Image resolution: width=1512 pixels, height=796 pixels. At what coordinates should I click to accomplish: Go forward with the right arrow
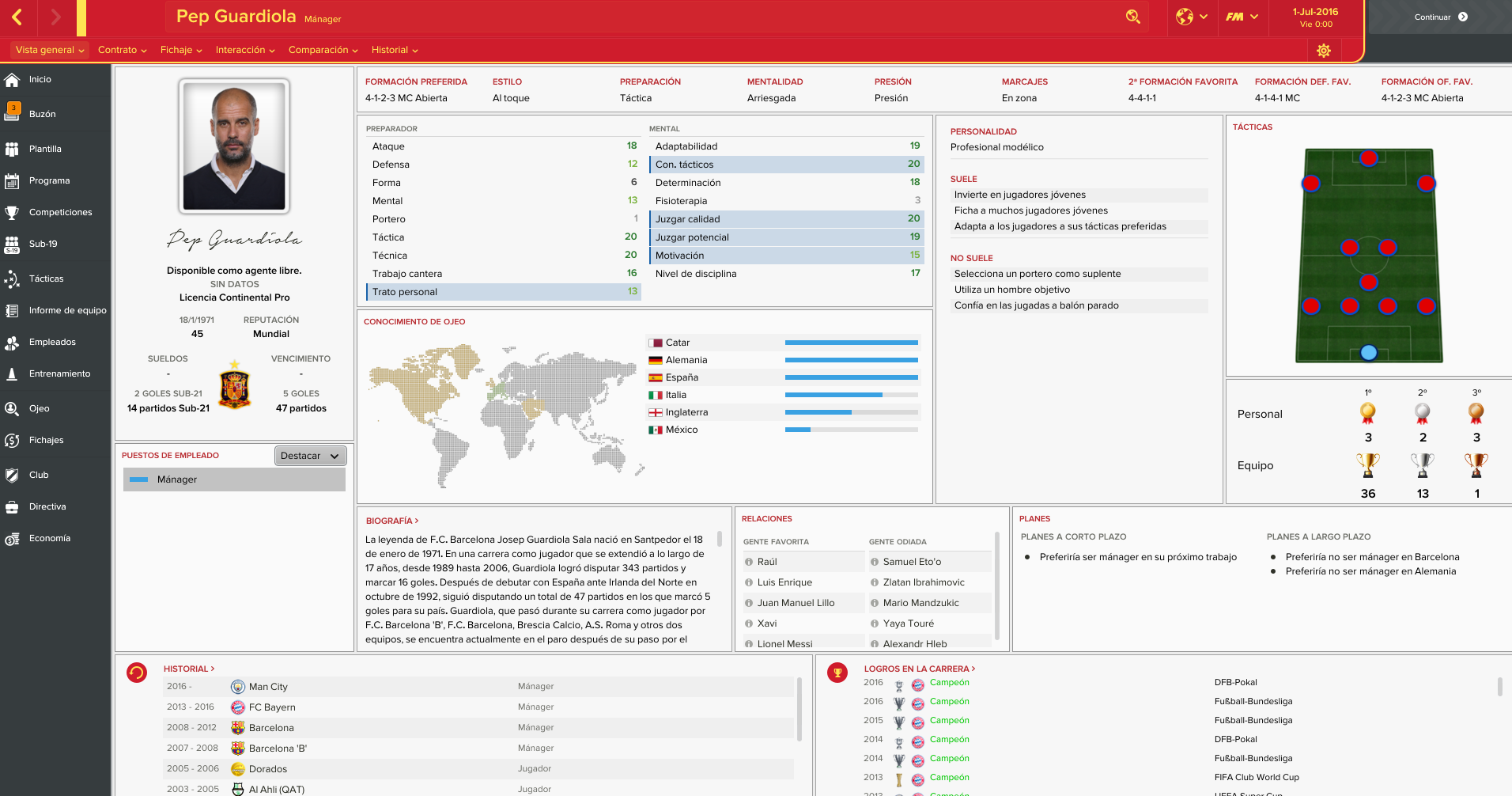55,17
